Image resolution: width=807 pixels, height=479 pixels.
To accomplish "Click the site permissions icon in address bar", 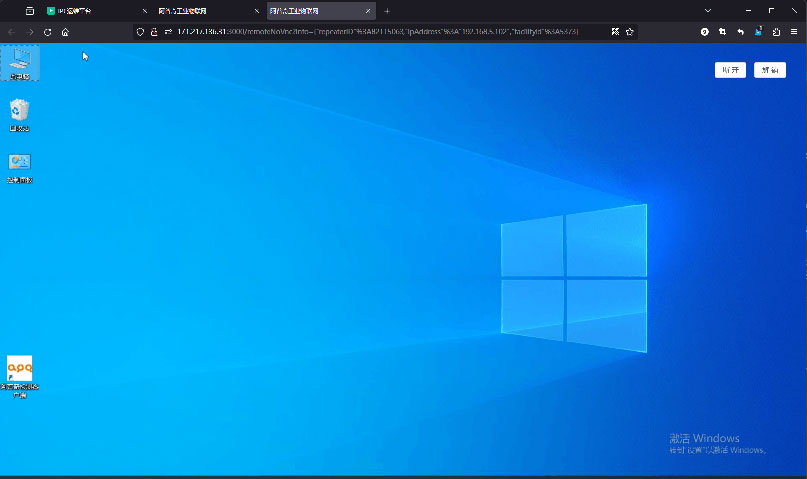I will [x=168, y=32].
